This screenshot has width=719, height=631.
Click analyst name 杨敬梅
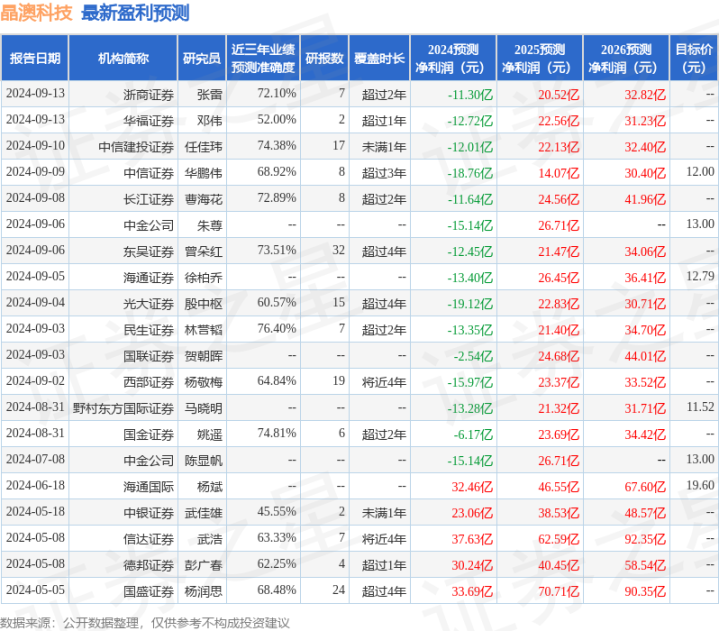[204, 382]
